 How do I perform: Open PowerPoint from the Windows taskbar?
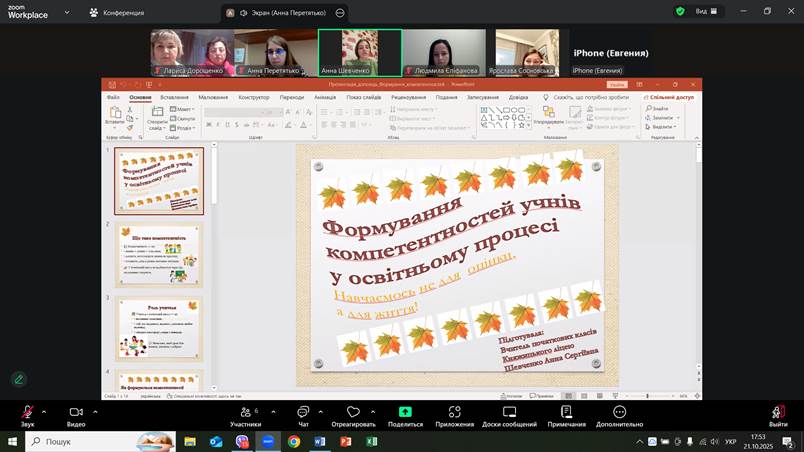pyautogui.click(x=346, y=441)
